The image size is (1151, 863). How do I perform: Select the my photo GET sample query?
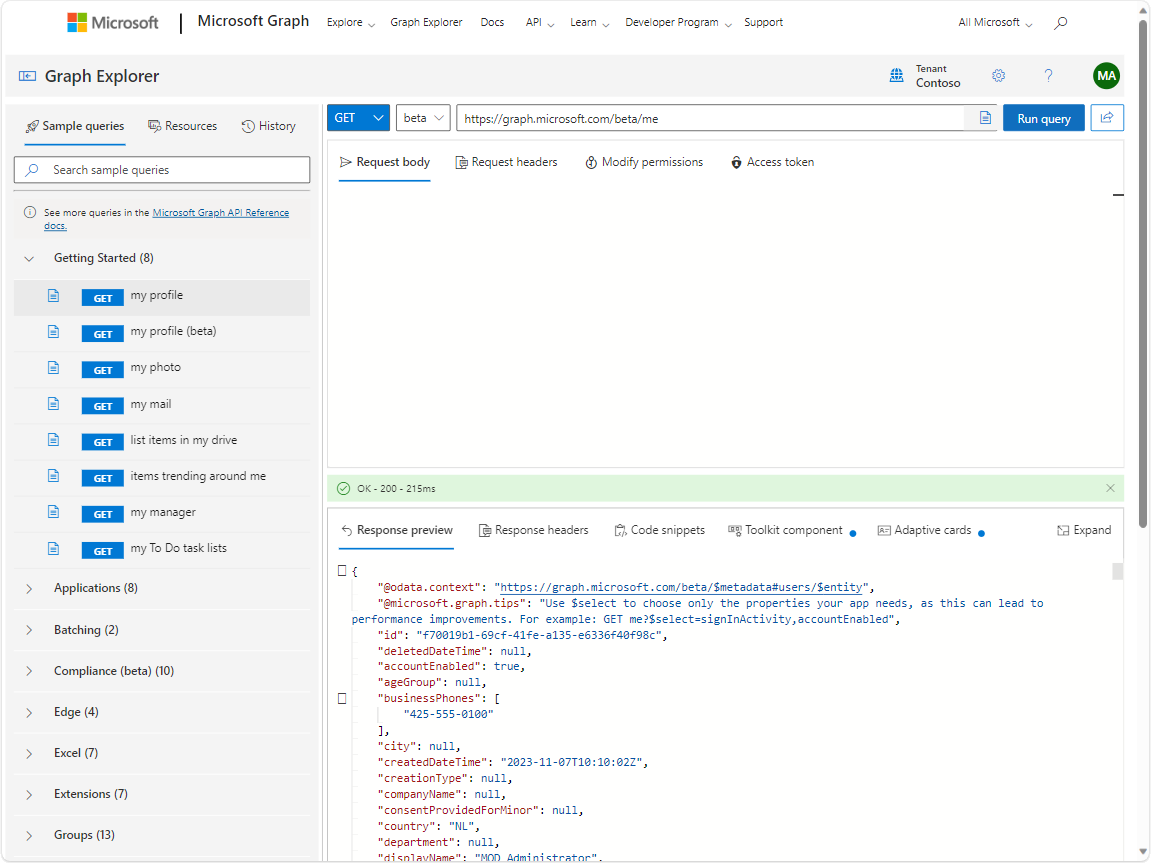click(x=161, y=368)
